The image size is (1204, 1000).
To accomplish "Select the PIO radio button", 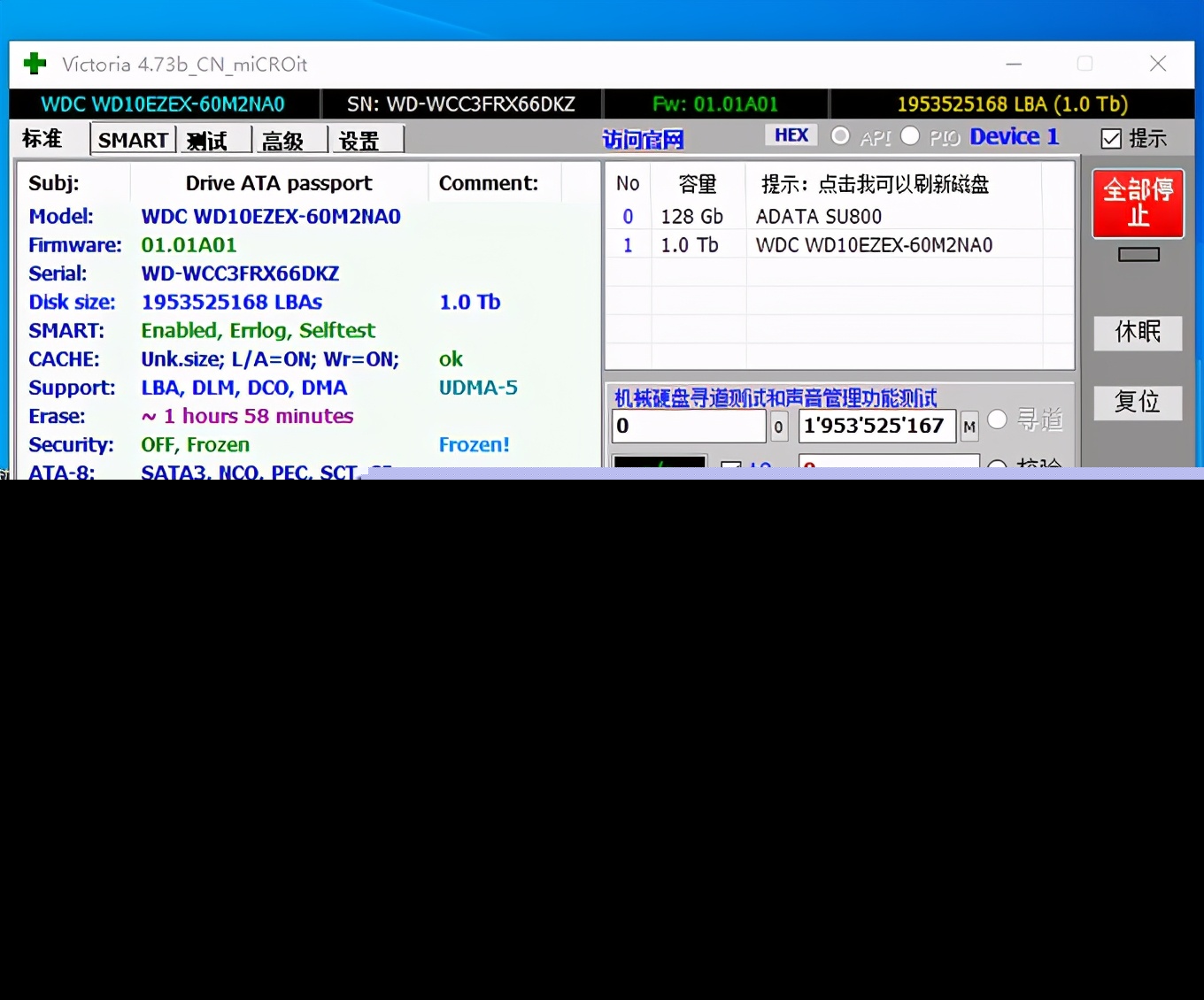I will click(910, 136).
